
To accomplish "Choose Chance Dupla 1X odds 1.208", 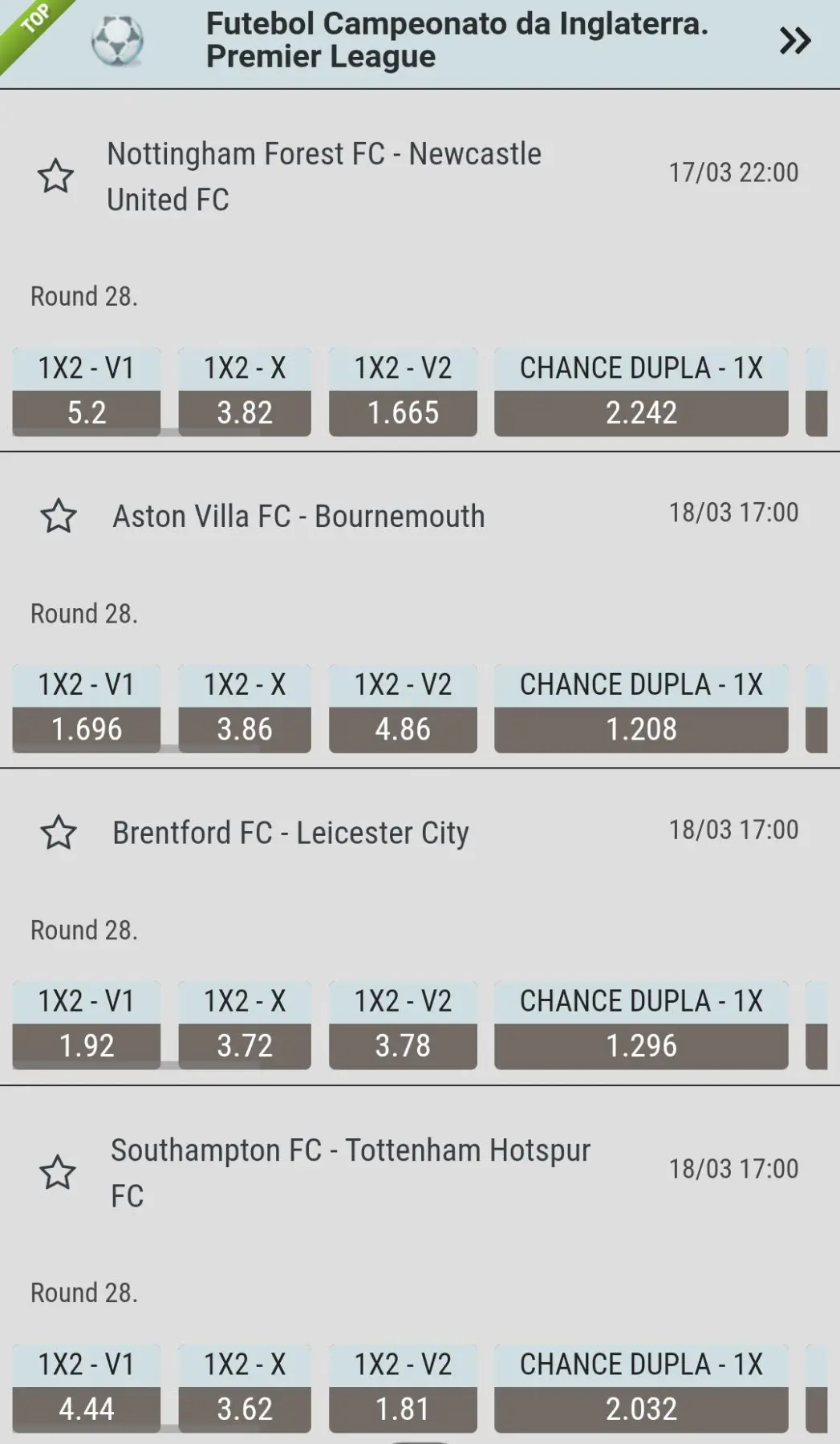I will [641, 729].
